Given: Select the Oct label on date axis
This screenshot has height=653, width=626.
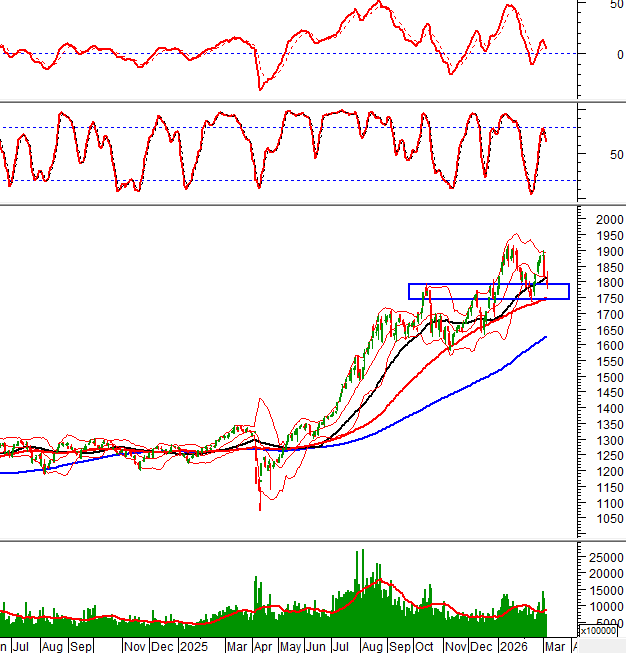Looking at the screenshot, I should 425,647.
